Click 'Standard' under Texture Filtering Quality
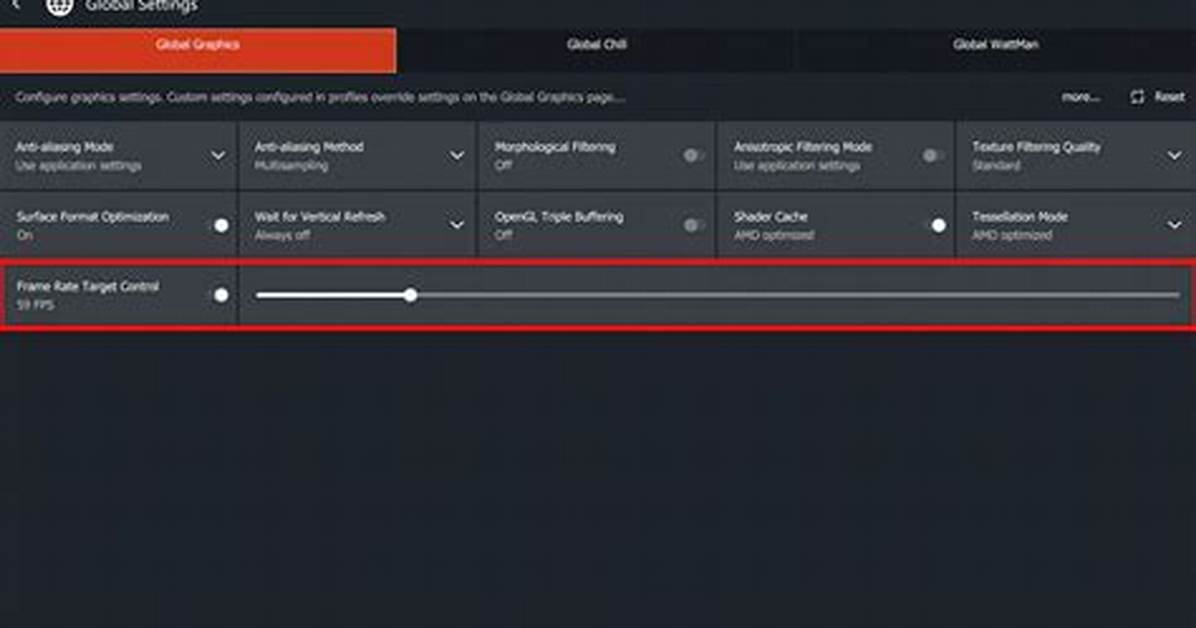Image resolution: width=1196 pixels, height=628 pixels. 996,166
